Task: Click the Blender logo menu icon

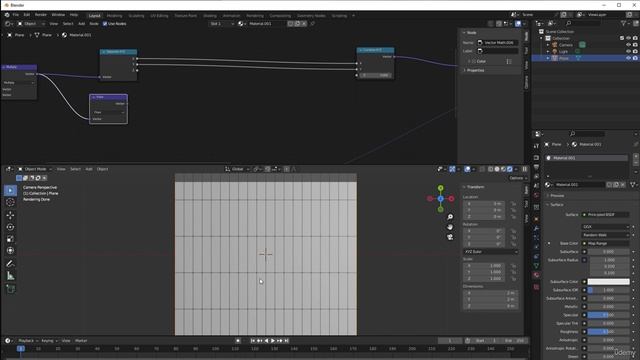Action: point(7,15)
